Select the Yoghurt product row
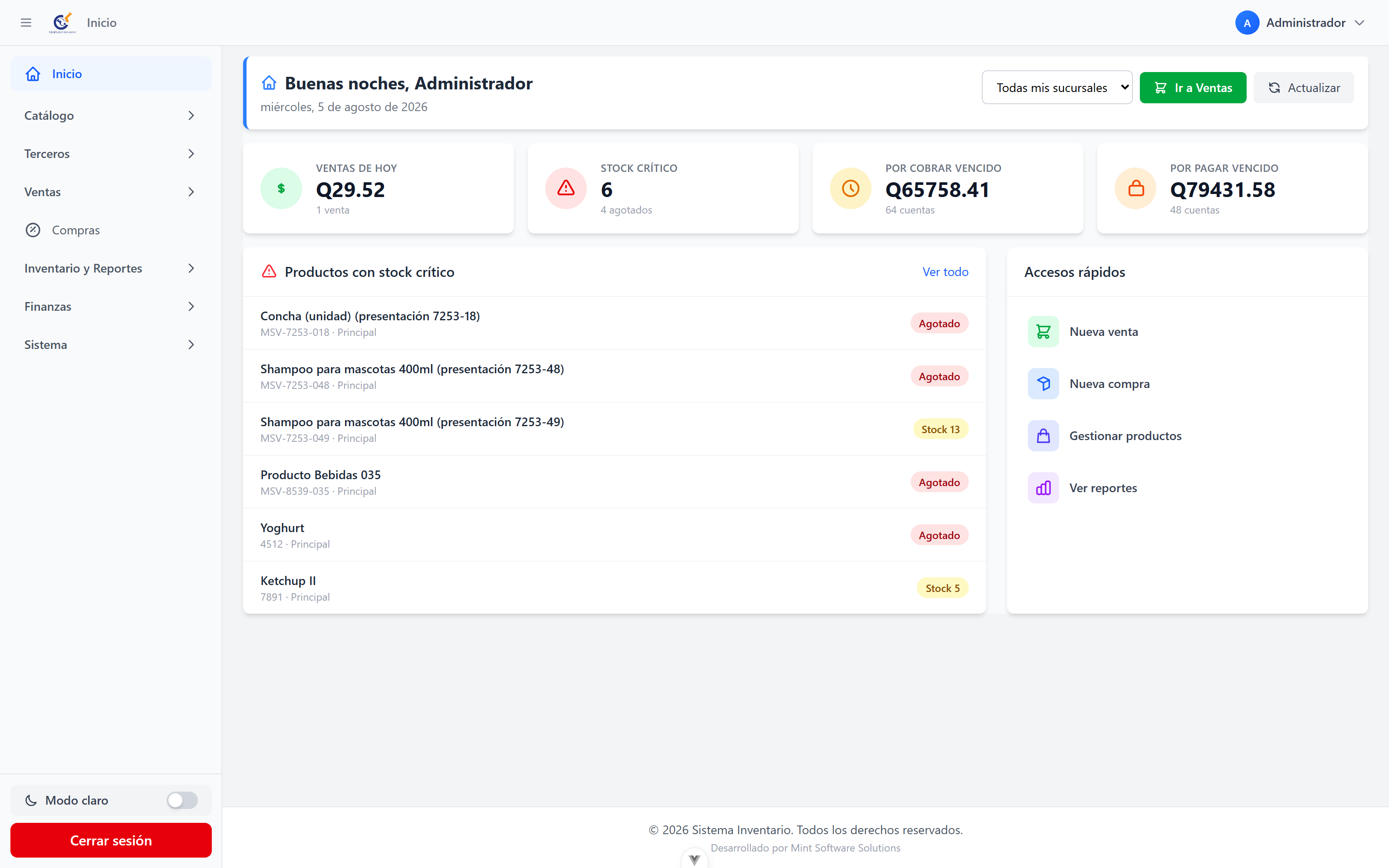1389x868 pixels. 614,535
